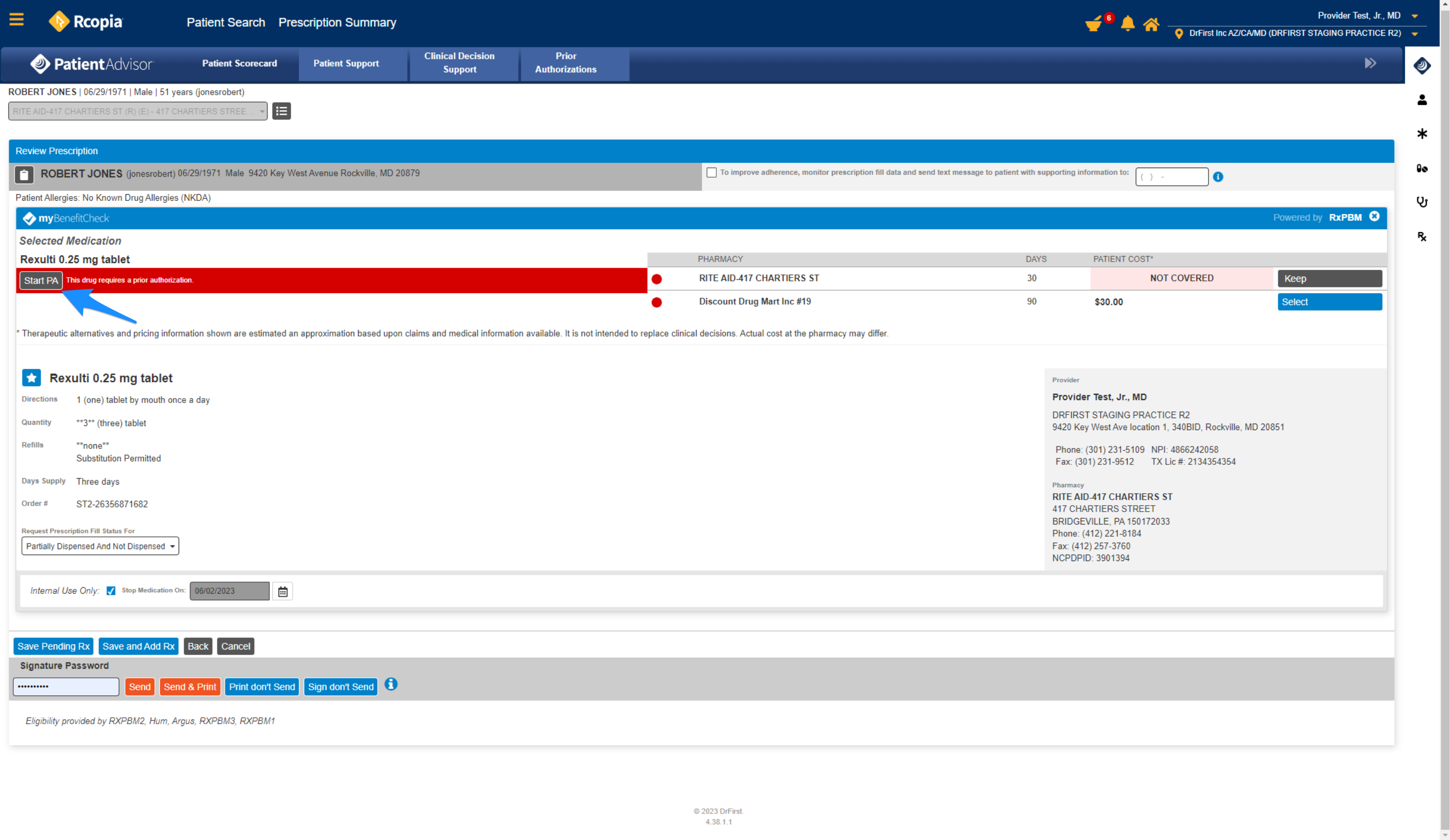Viewport: 1450px width, 840px height.
Task: Keep the Rite Aid pharmacy option
Action: (x=1329, y=278)
